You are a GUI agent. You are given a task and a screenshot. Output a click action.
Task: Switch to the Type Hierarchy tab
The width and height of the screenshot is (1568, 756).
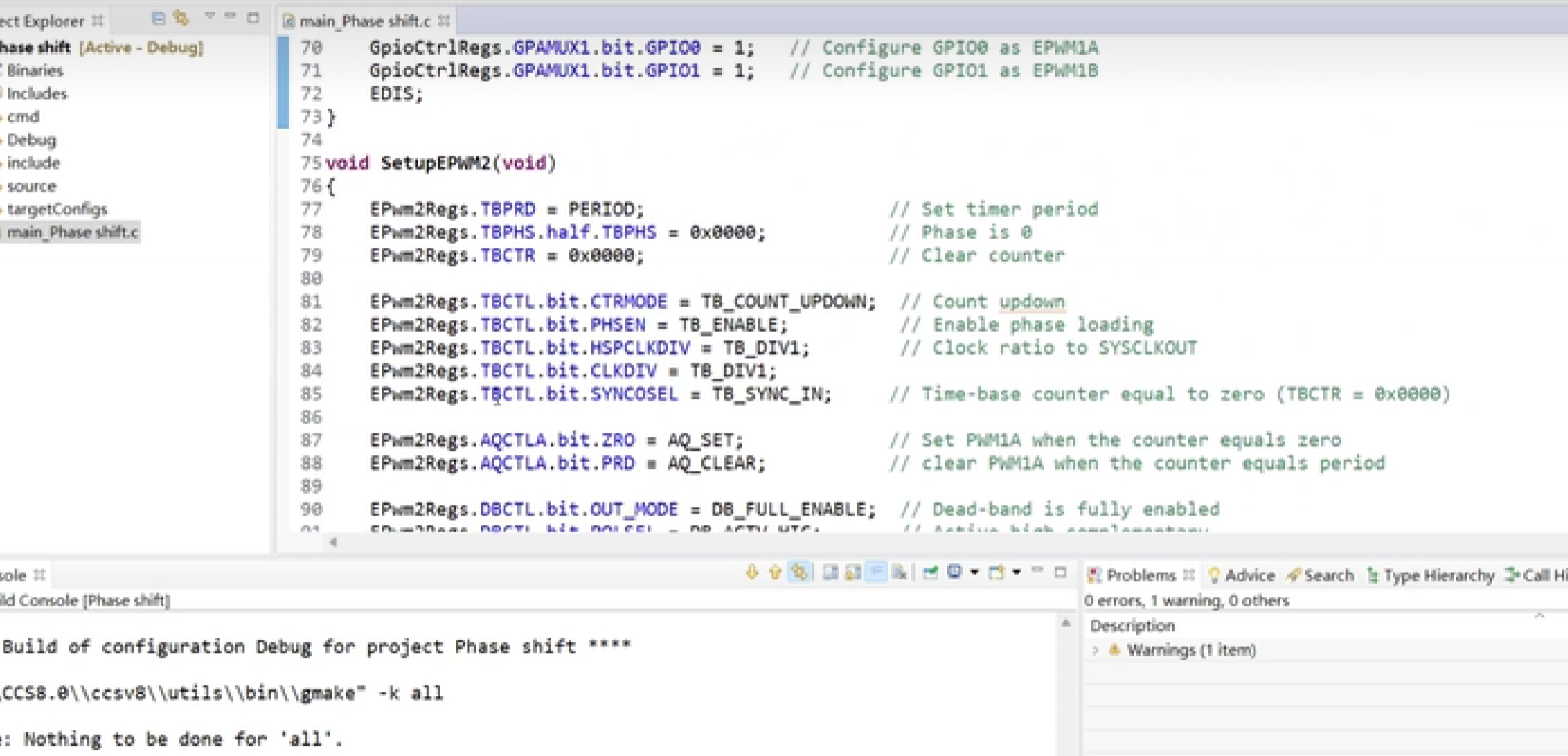point(1430,575)
